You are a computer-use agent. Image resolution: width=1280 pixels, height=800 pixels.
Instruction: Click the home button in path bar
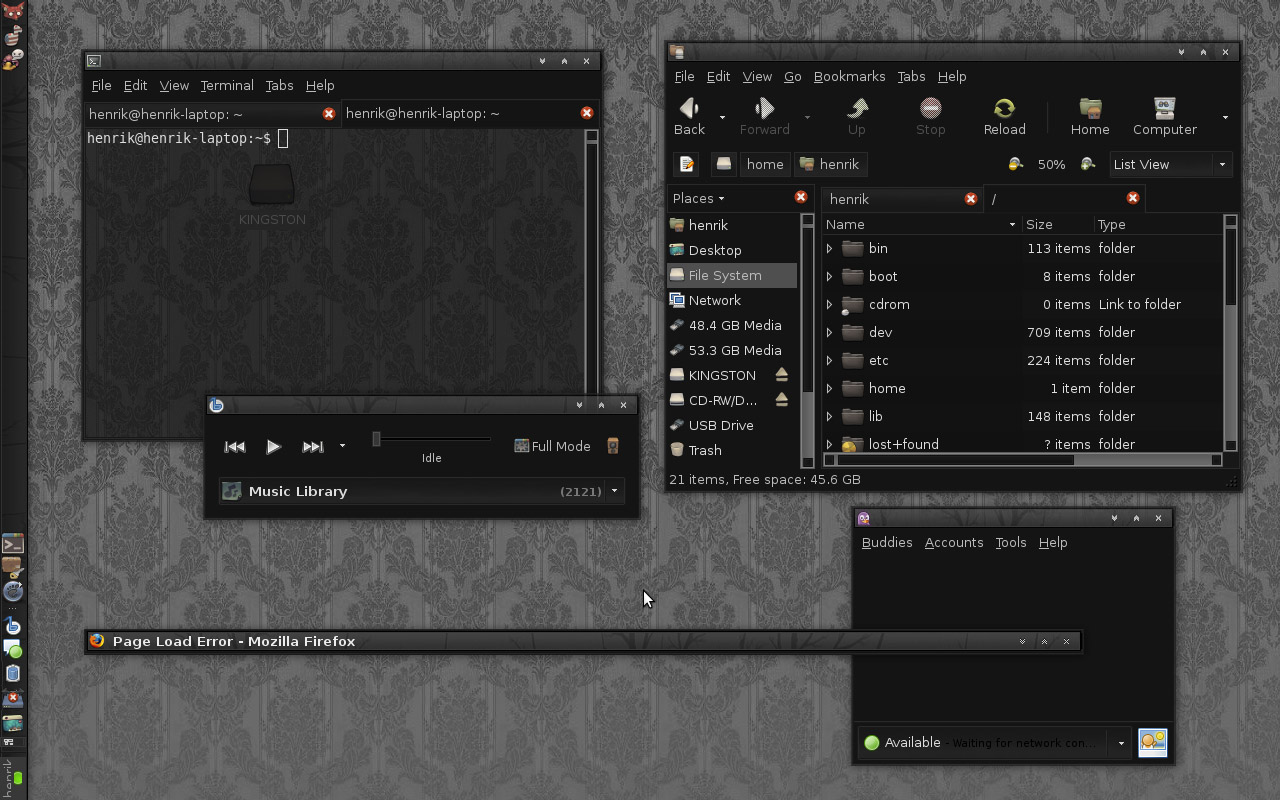click(765, 164)
